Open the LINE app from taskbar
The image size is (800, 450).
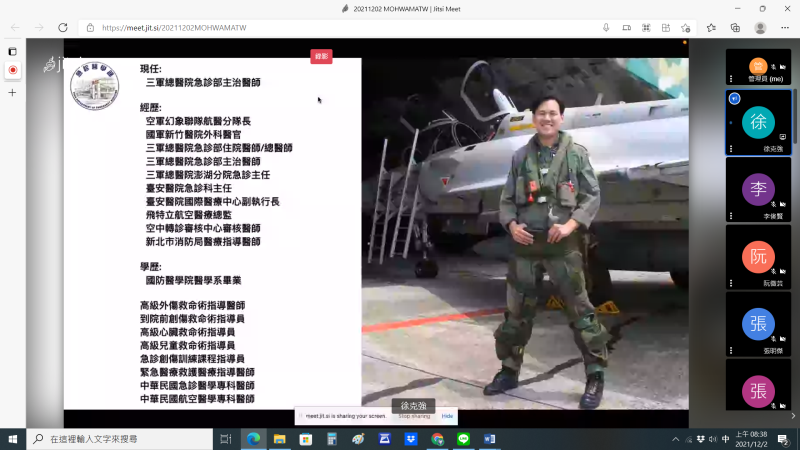pyautogui.click(x=463, y=439)
